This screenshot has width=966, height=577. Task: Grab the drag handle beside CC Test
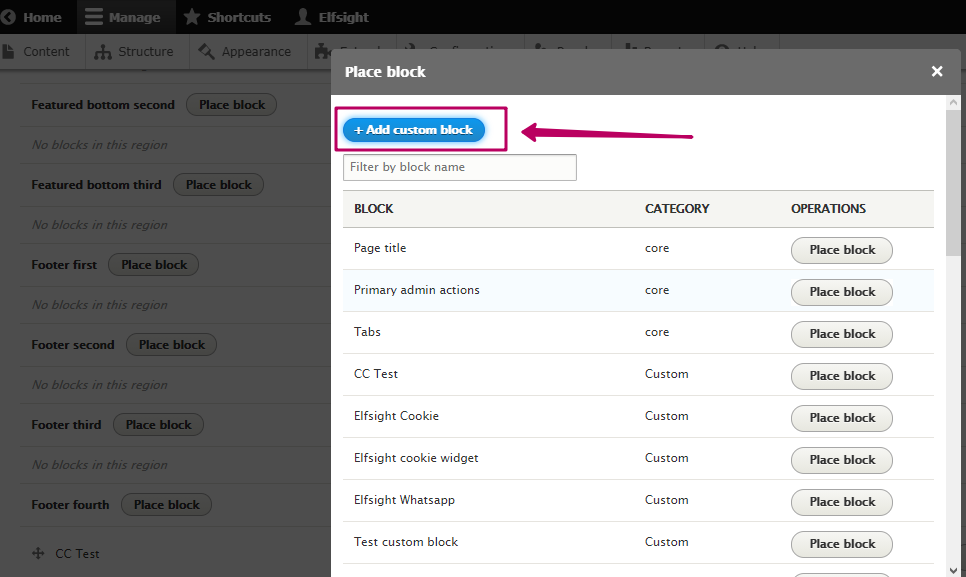(38, 554)
